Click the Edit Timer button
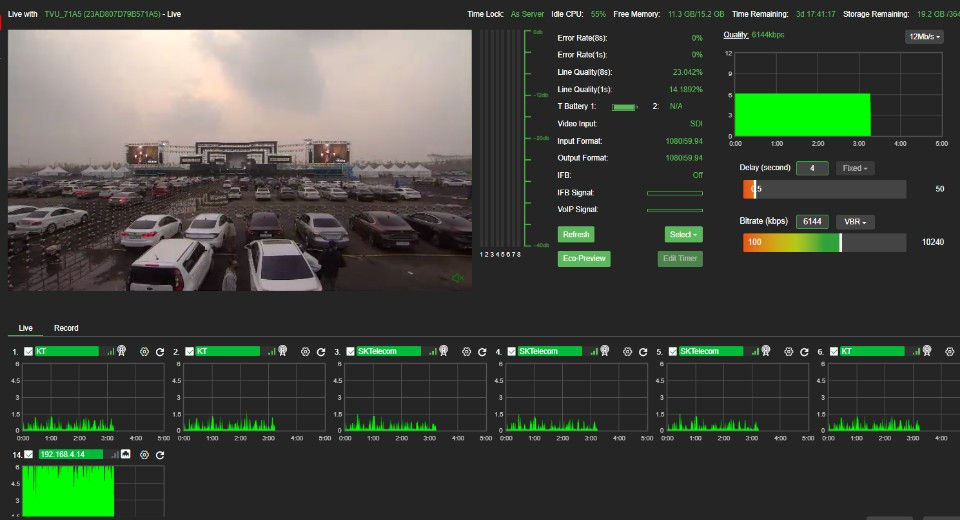This screenshot has width=960, height=520. [x=680, y=258]
